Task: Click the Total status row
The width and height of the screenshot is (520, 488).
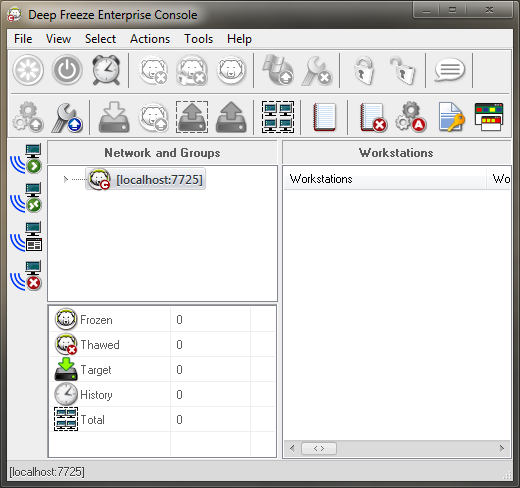Action: (162, 419)
